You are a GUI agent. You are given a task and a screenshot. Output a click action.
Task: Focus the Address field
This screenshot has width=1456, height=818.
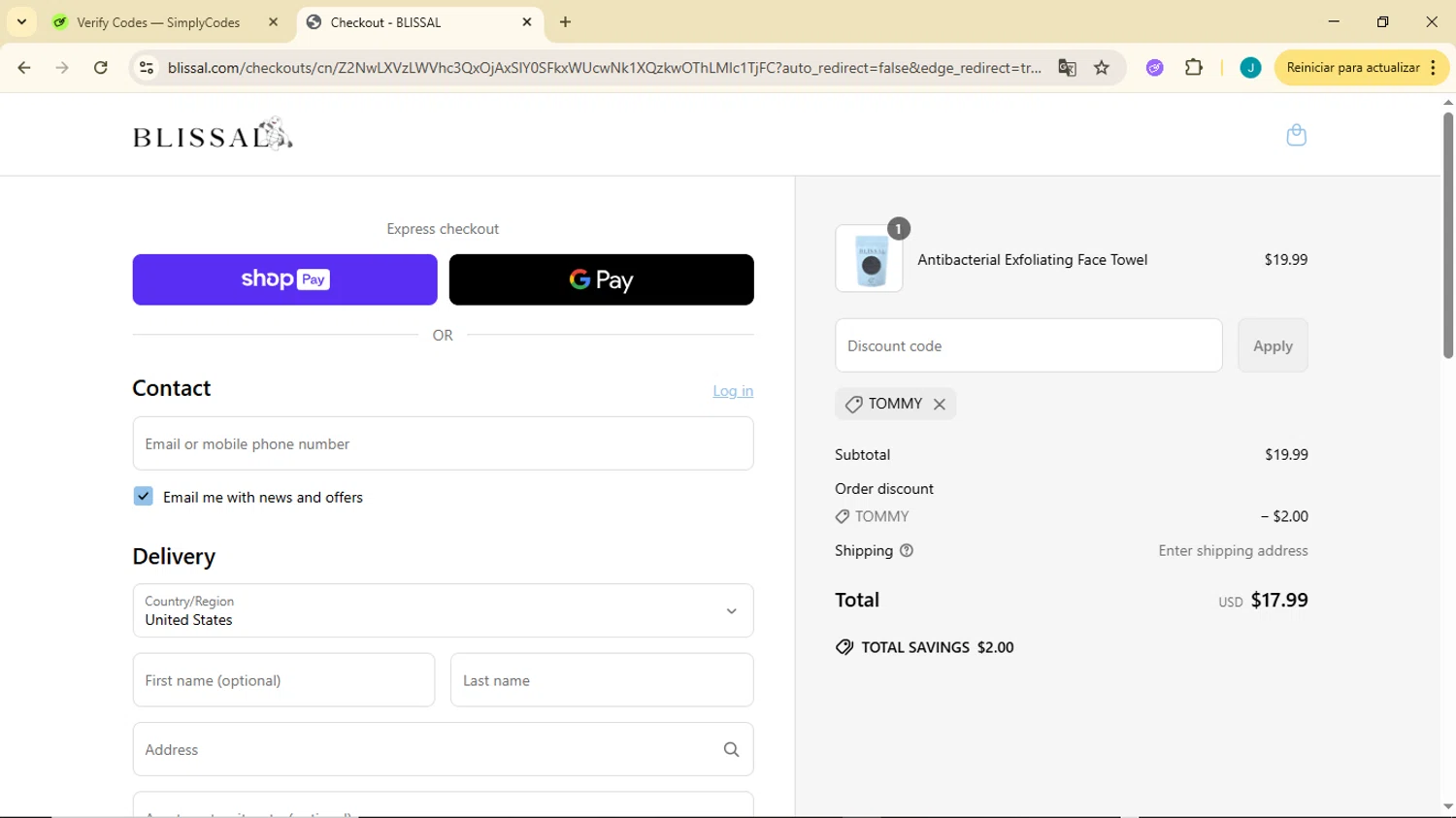(443, 749)
